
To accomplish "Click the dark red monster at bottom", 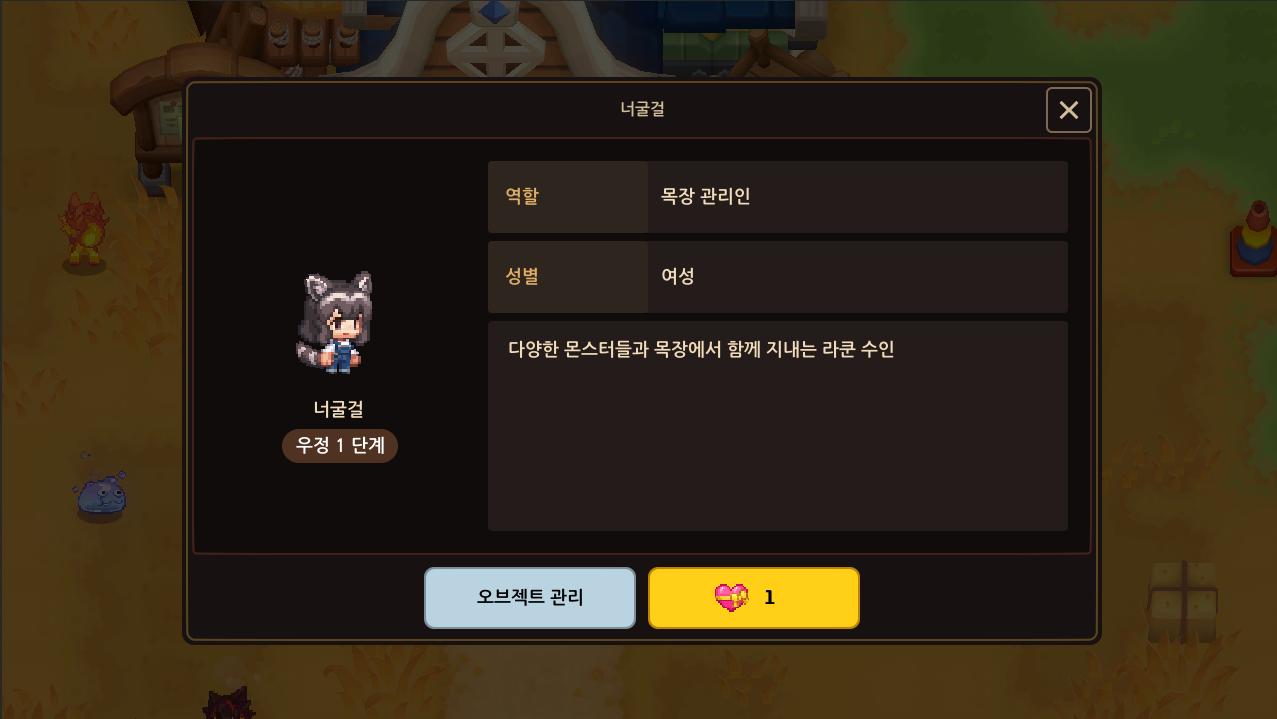I will click(228, 703).
